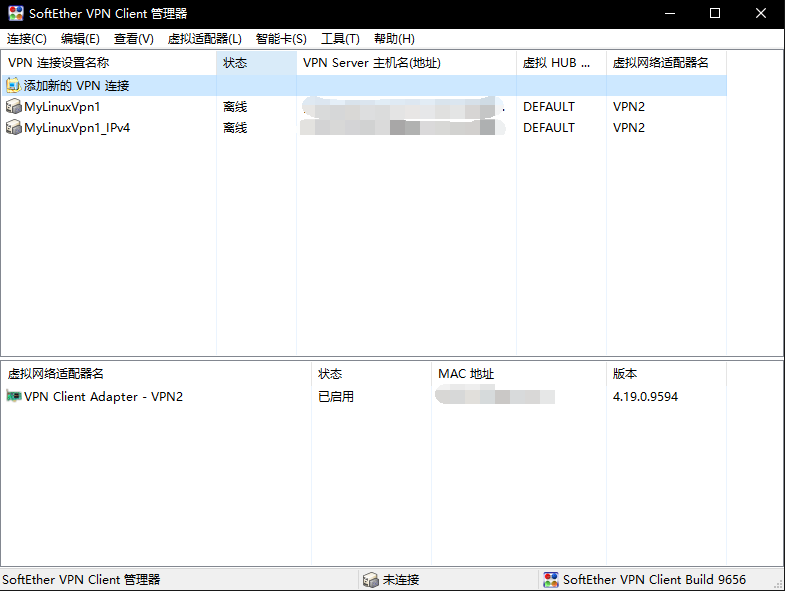The width and height of the screenshot is (785, 591).
Task: Select the 添加新的 VPN 连接 row text
Action: click(77, 86)
